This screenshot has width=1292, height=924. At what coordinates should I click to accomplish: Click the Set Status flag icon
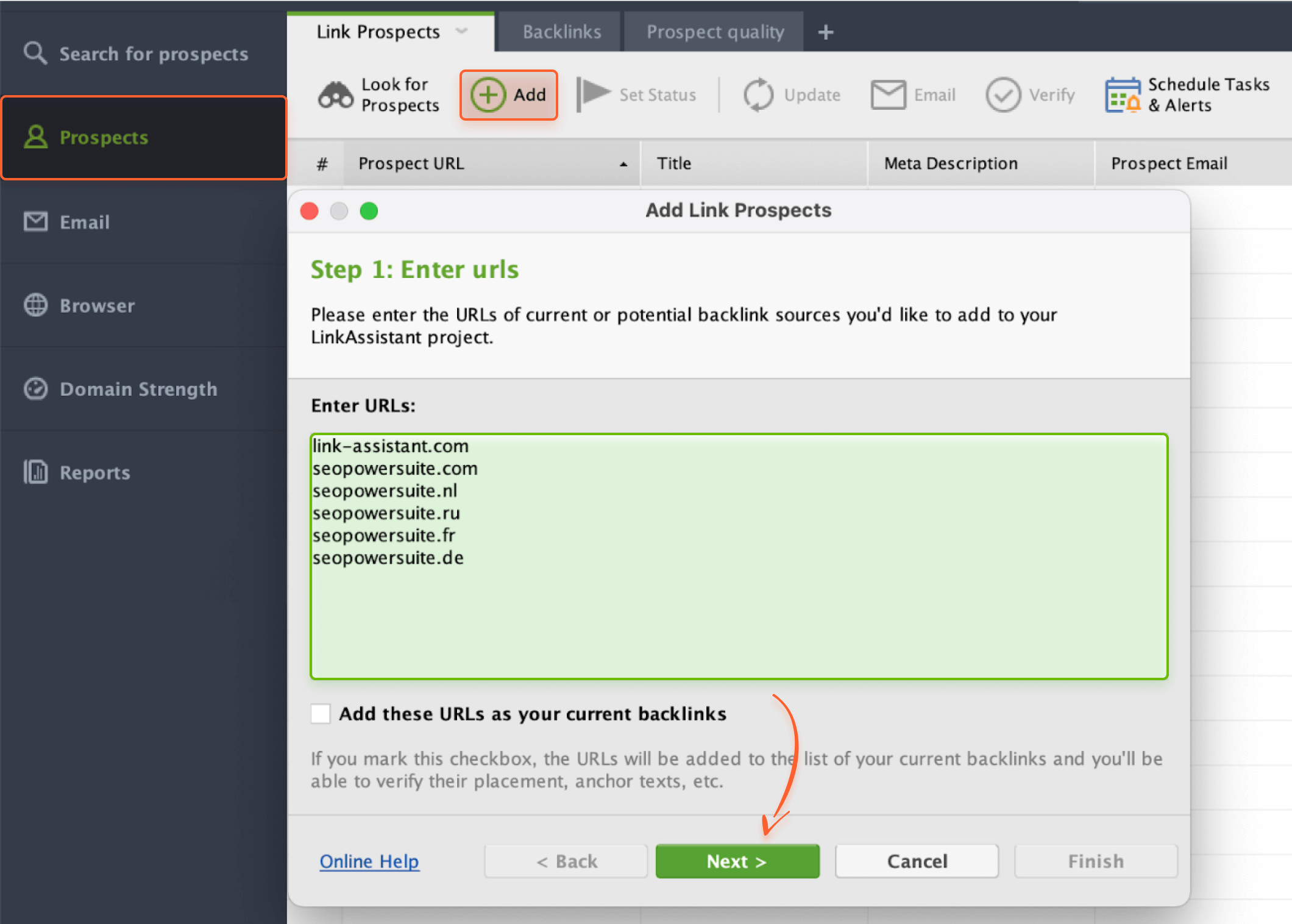[x=592, y=95]
